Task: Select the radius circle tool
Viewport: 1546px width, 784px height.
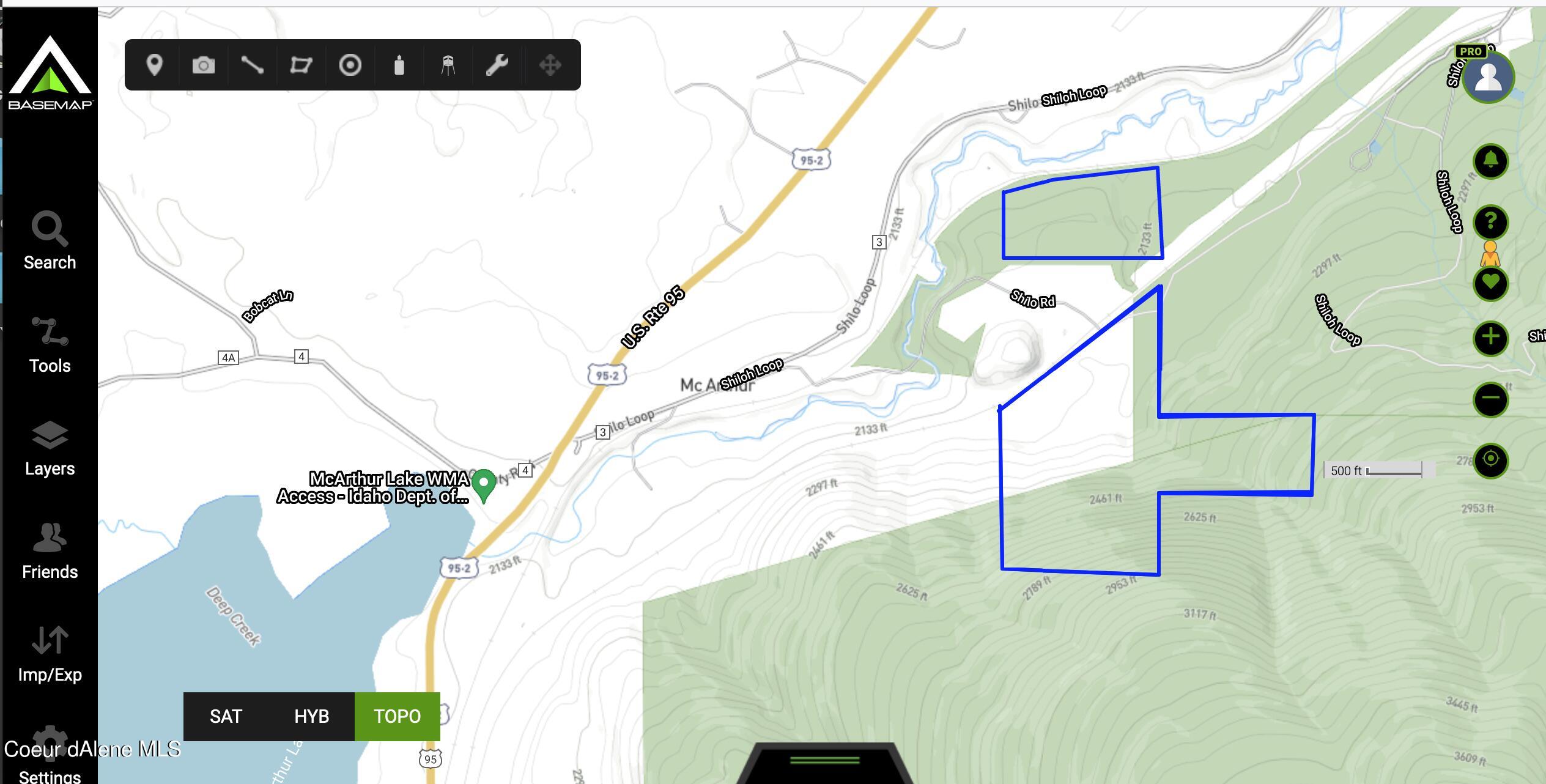Action: tap(350, 65)
